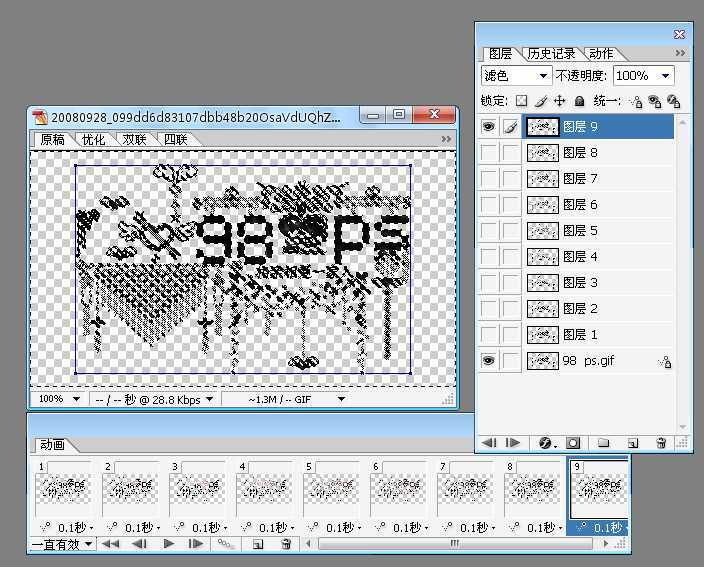Click the lock all padlock icon

pyautogui.click(x=578, y=101)
